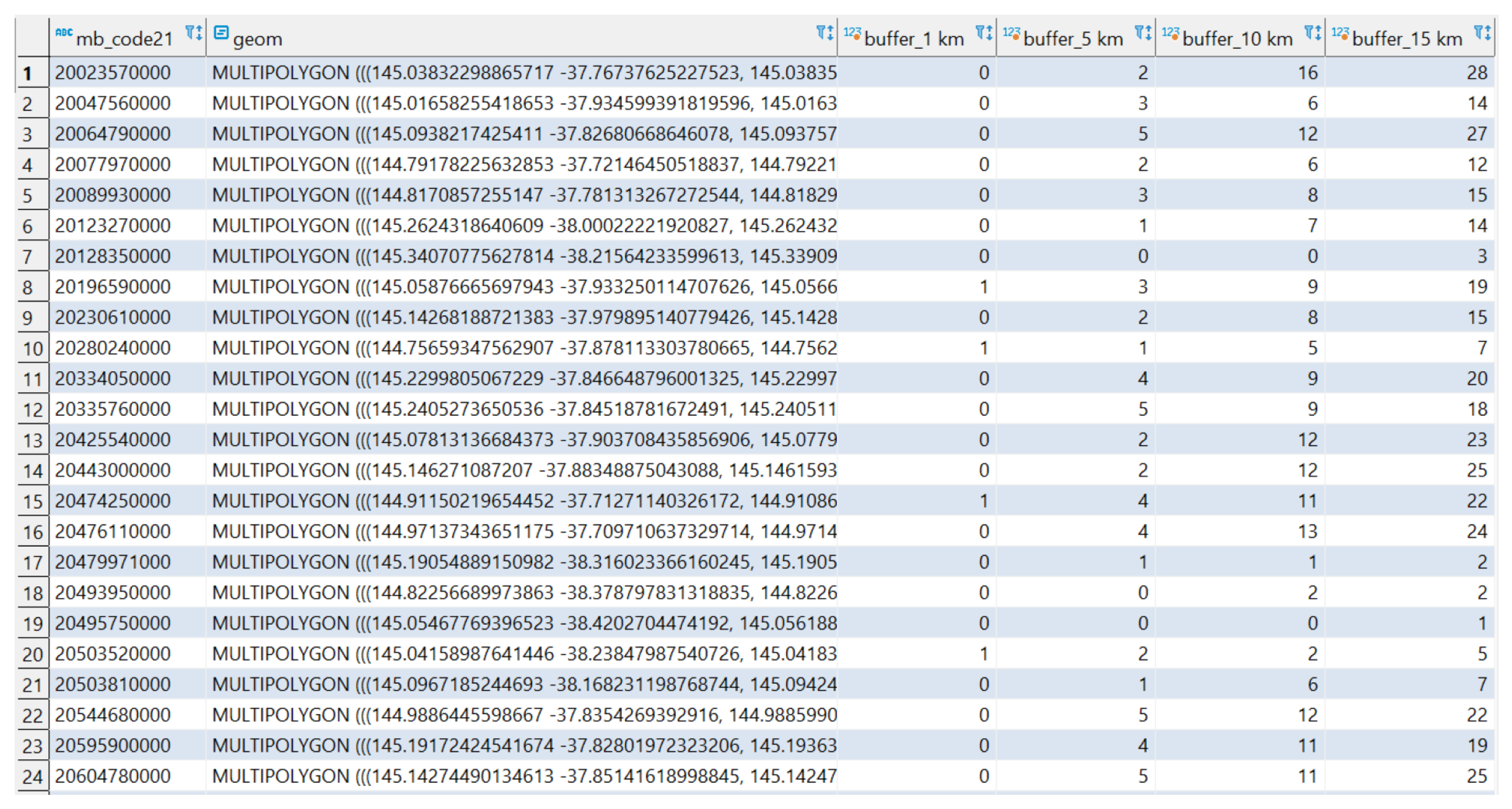Select row 16 using its row header
This screenshot has height=809, width=1512.
(32, 533)
